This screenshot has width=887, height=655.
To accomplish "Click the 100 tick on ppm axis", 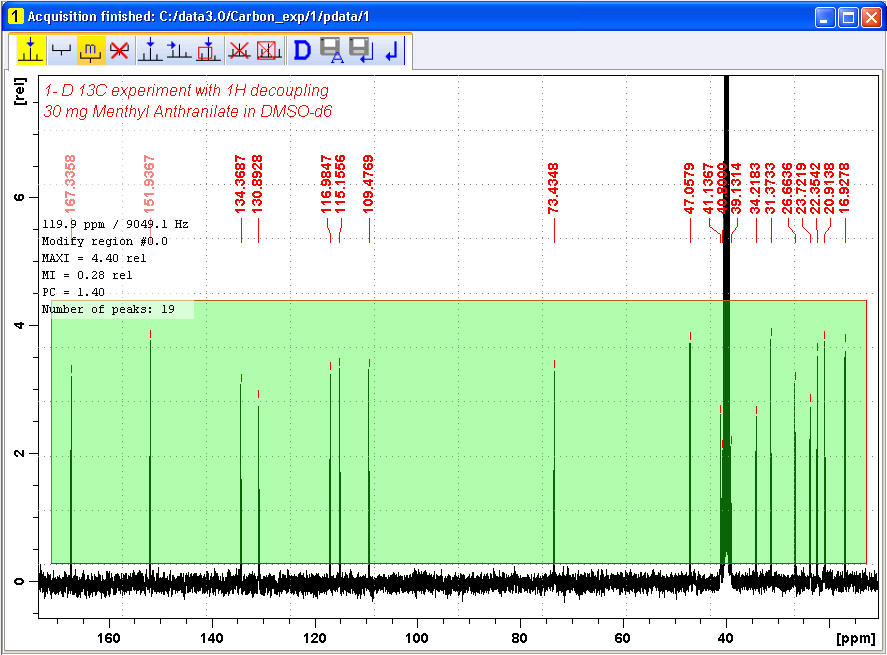I will click(417, 638).
